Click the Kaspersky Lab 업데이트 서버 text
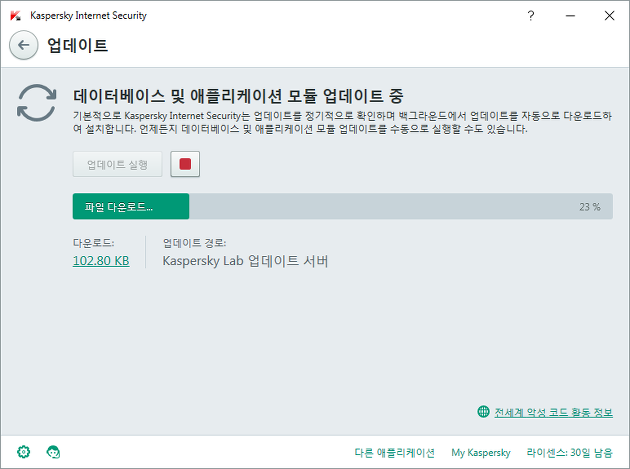 tap(245, 261)
